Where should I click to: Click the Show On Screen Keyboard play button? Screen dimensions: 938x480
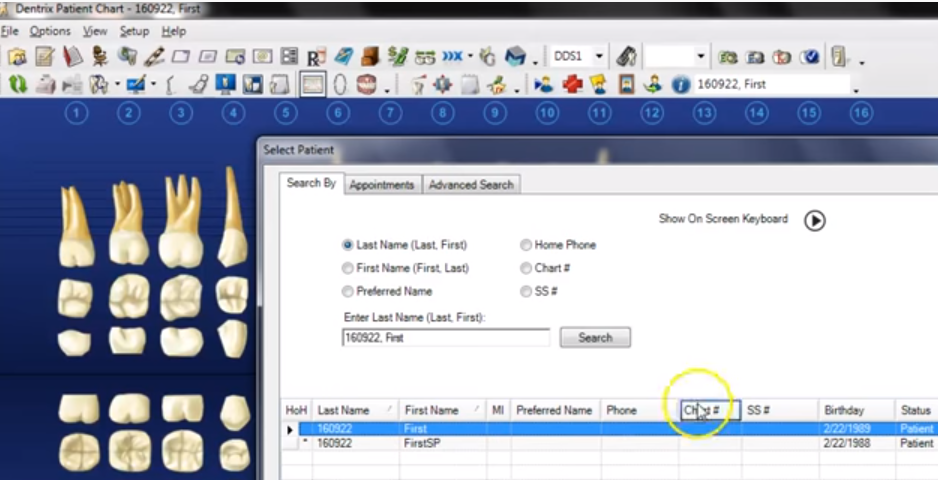[815, 220]
